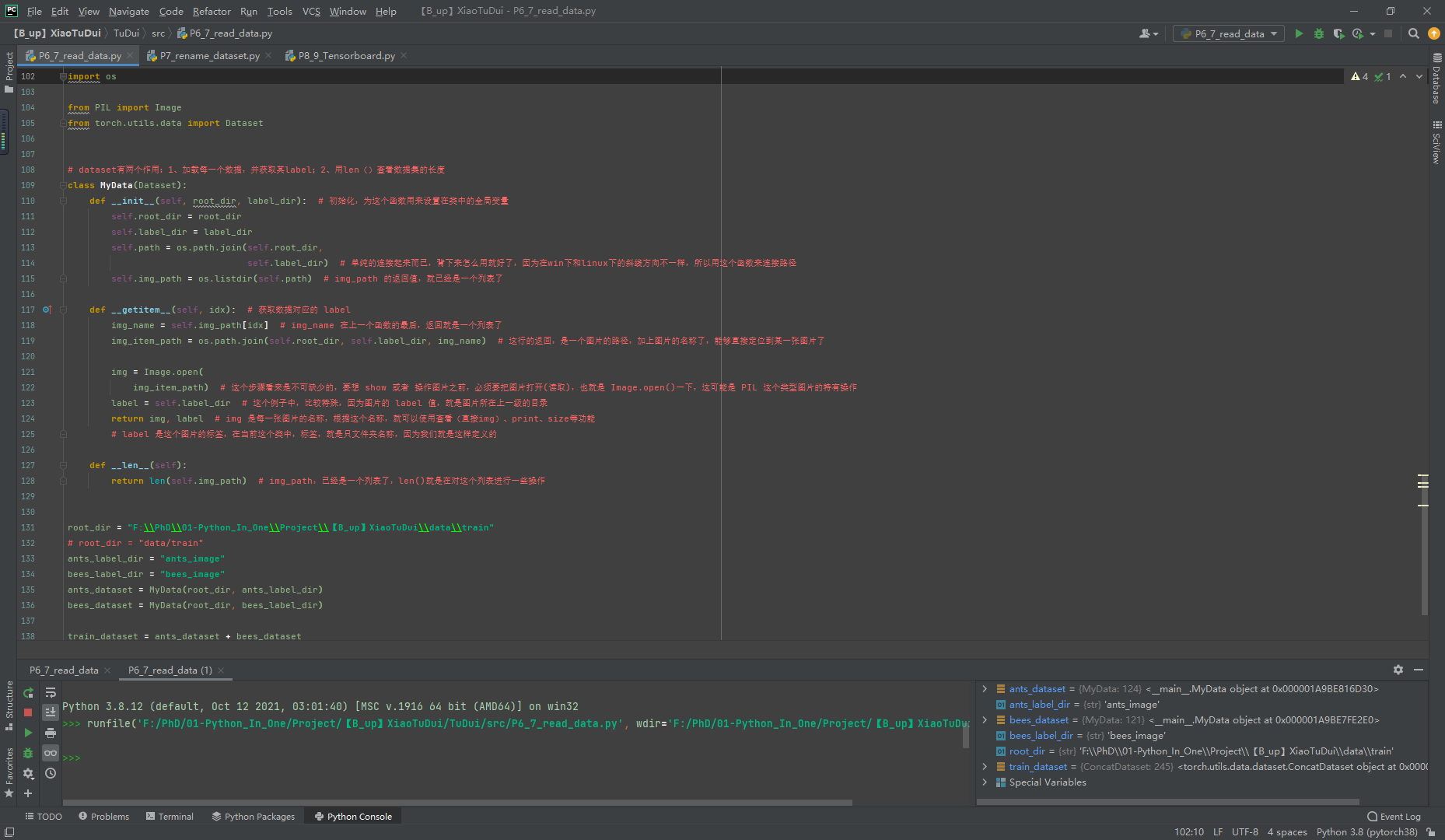The height and width of the screenshot is (840, 1445).
Task: Run P6_7_read_data with the green run button
Action: click(x=1299, y=33)
